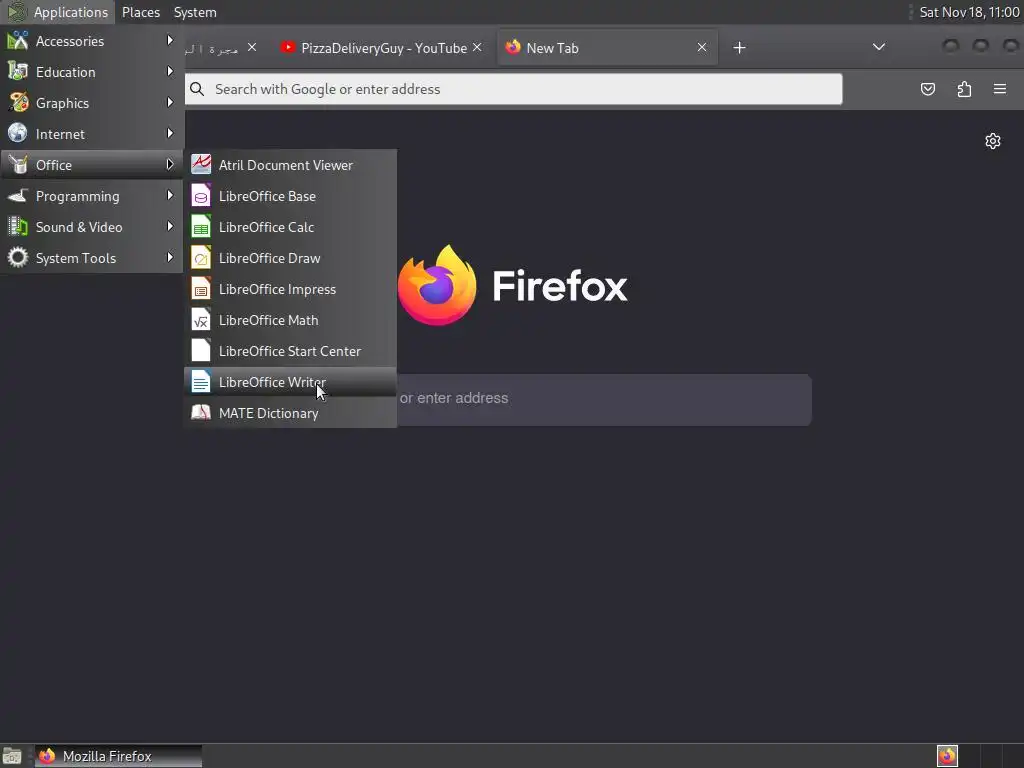1024x768 pixels.
Task: Open LibreOffice Start Center
Action: [x=290, y=351]
